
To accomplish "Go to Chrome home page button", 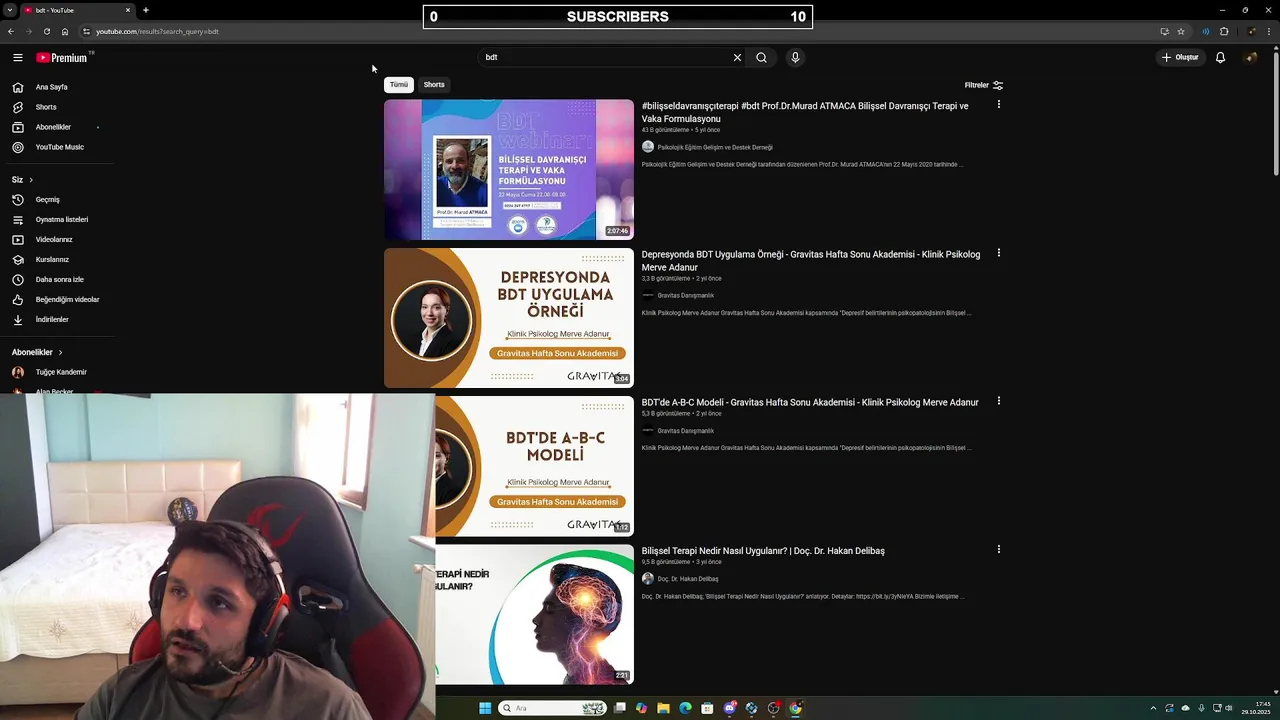I will 65,31.
